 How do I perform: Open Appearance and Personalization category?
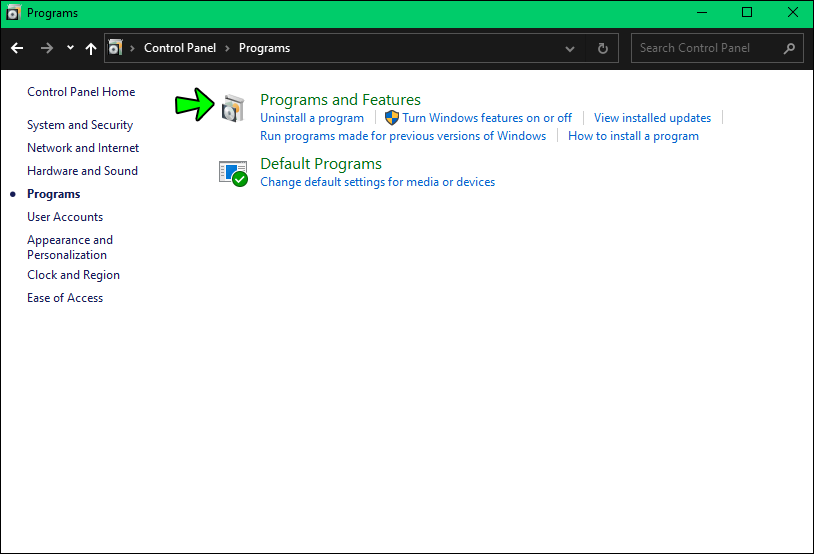click(x=70, y=247)
